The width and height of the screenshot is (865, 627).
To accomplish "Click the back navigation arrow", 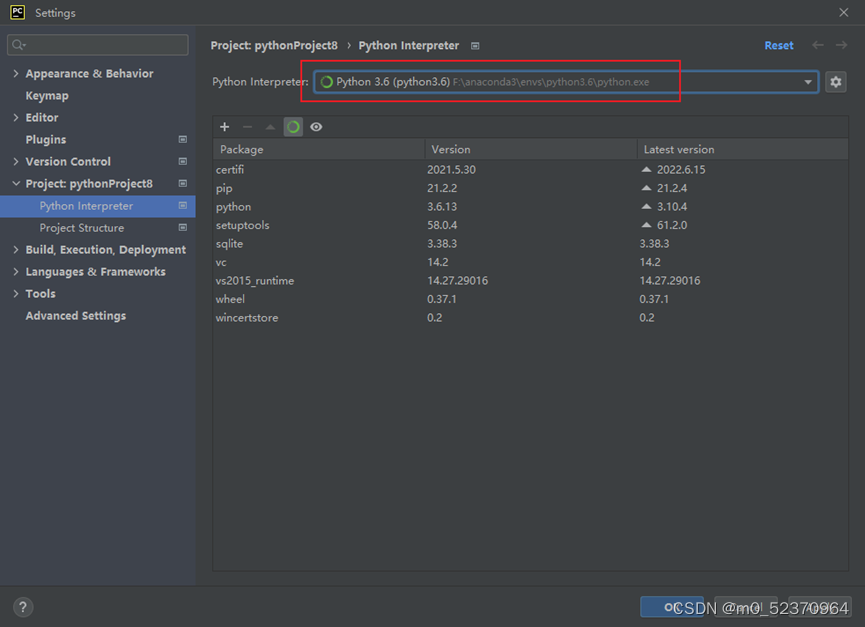I will point(818,45).
